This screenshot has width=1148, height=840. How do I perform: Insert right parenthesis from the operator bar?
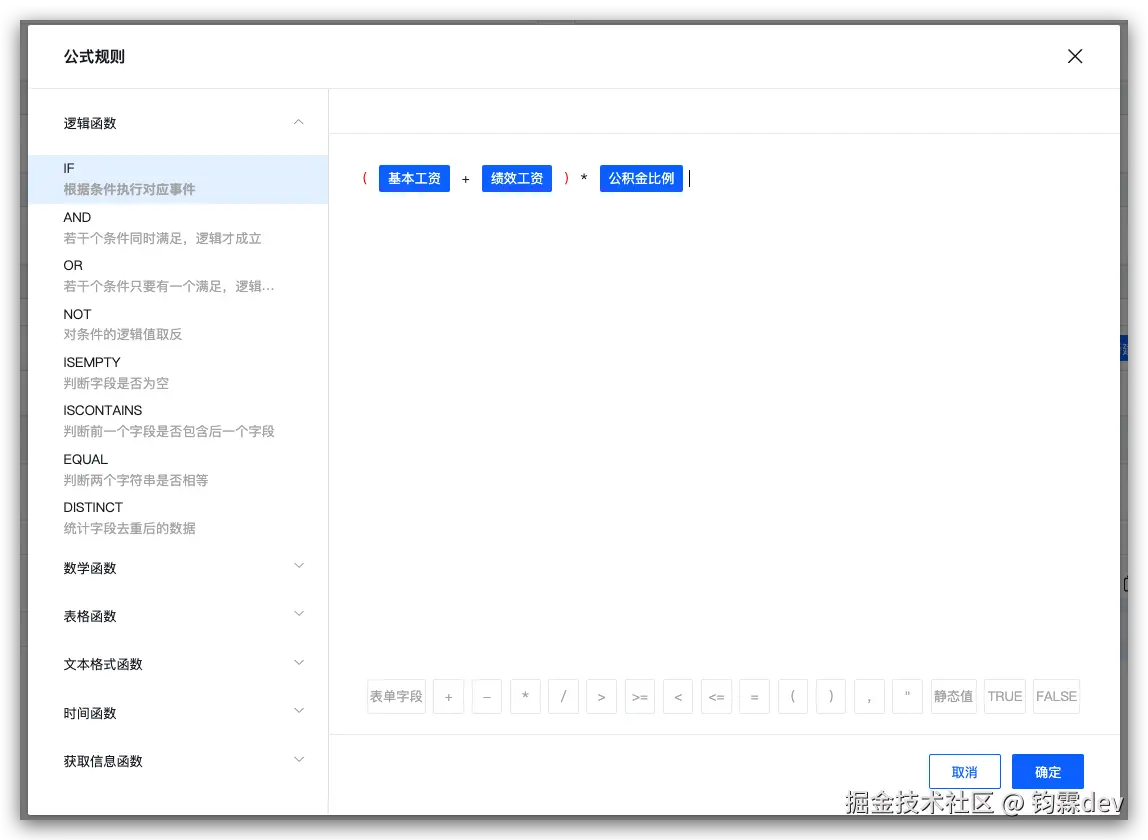pyautogui.click(x=830, y=696)
